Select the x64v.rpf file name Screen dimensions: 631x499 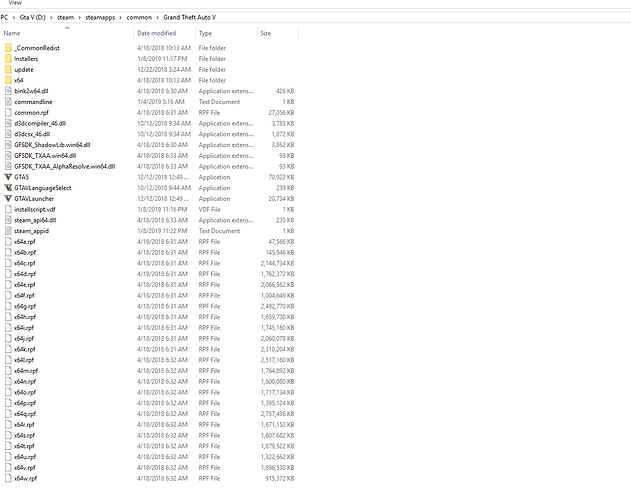click(25, 468)
